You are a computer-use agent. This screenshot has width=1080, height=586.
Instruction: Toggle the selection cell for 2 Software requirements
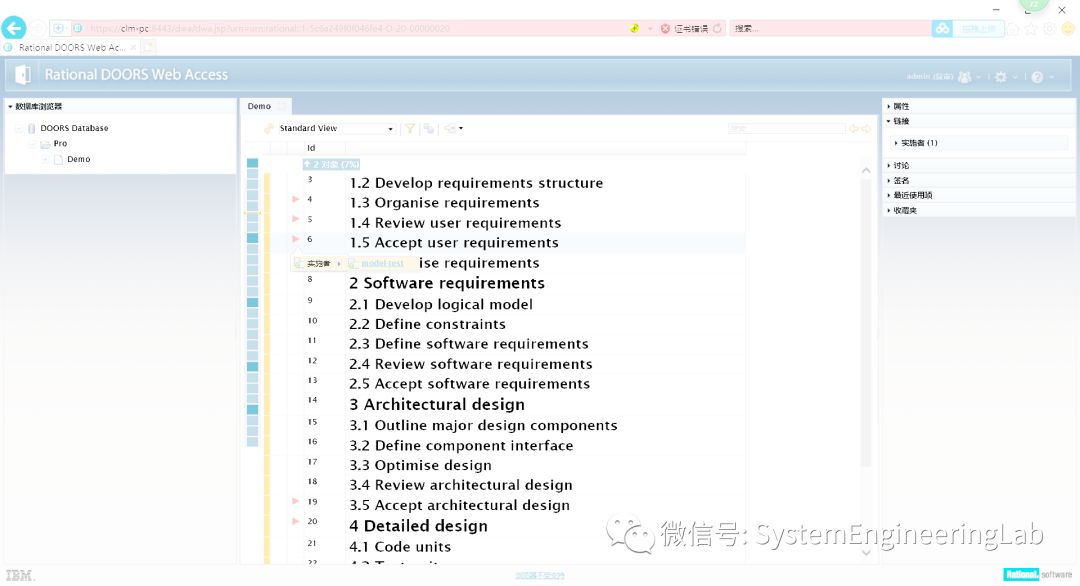click(252, 283)
